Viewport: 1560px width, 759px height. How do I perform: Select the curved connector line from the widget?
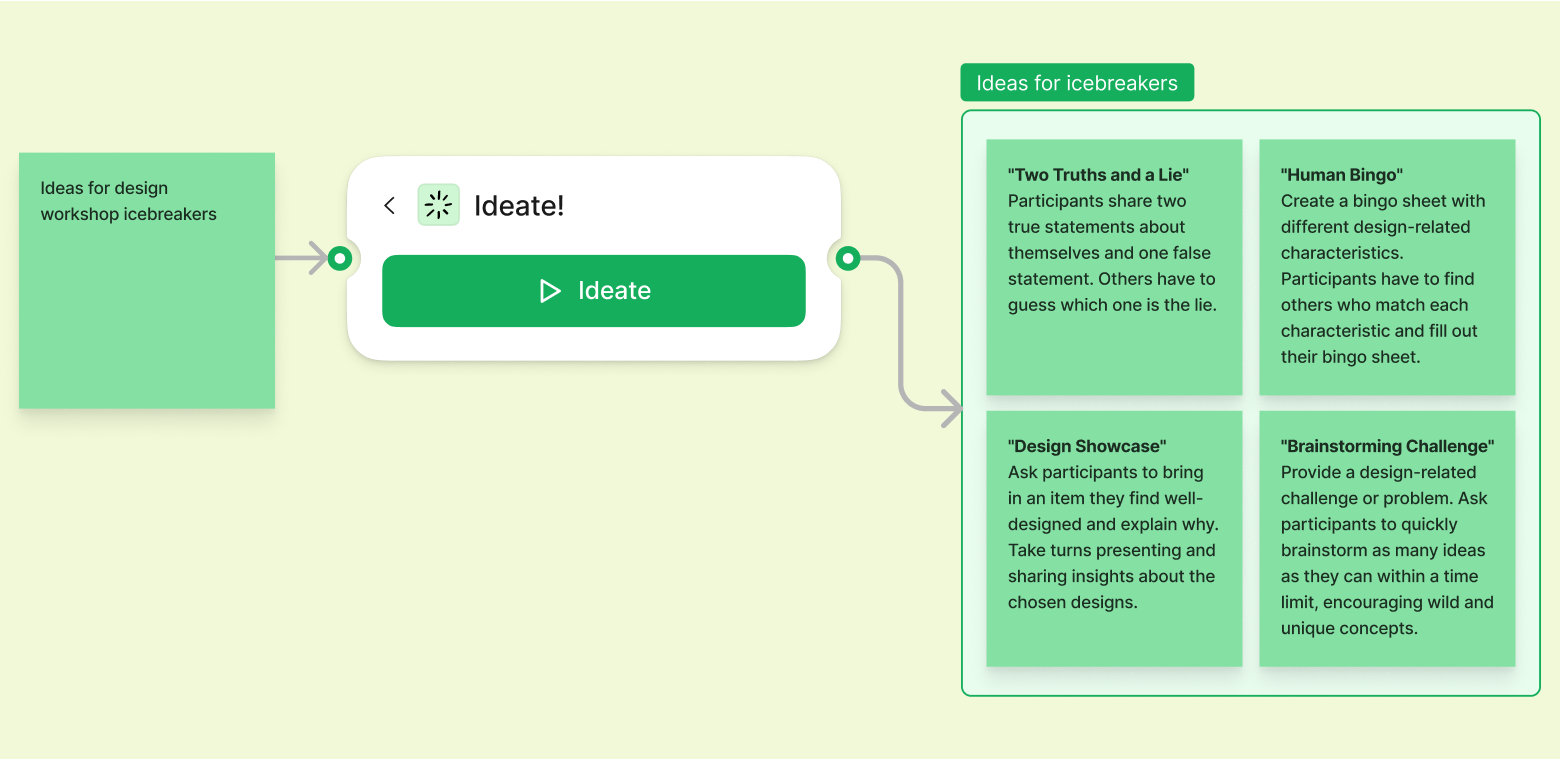click(901, 330)
